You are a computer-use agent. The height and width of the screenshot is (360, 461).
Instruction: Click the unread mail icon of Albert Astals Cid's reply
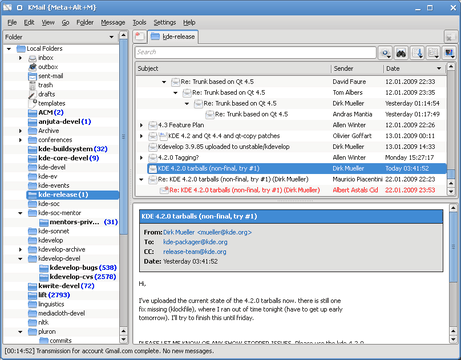click(x=164, y=190)
